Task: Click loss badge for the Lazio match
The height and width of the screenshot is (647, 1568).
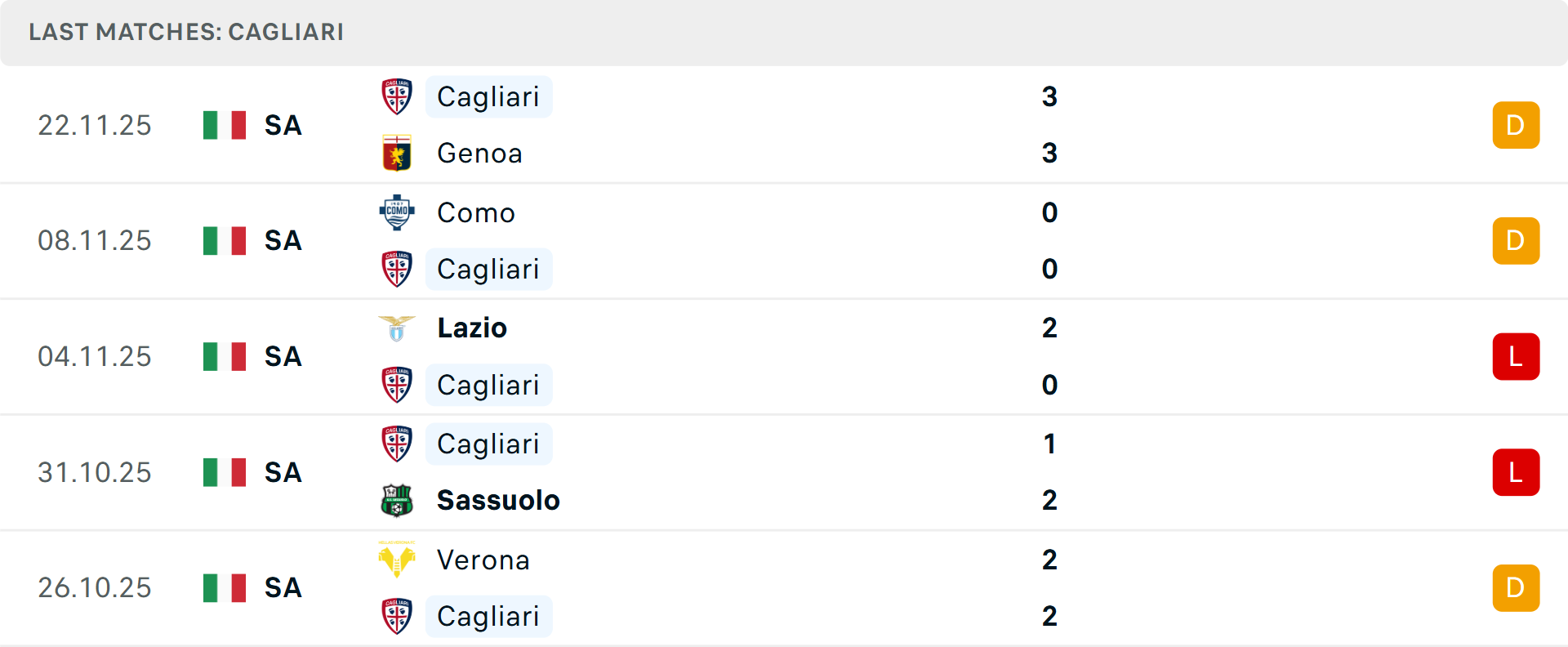Action: pyautogui.click(x=1516, y=357)
